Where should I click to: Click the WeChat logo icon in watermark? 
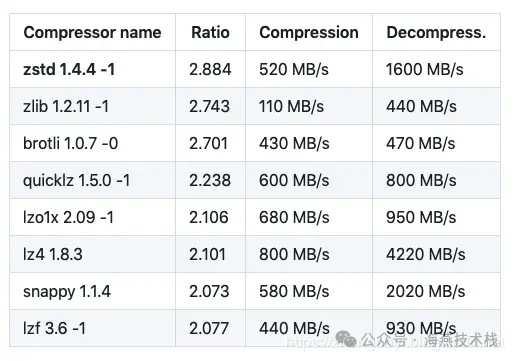(346, 338)
